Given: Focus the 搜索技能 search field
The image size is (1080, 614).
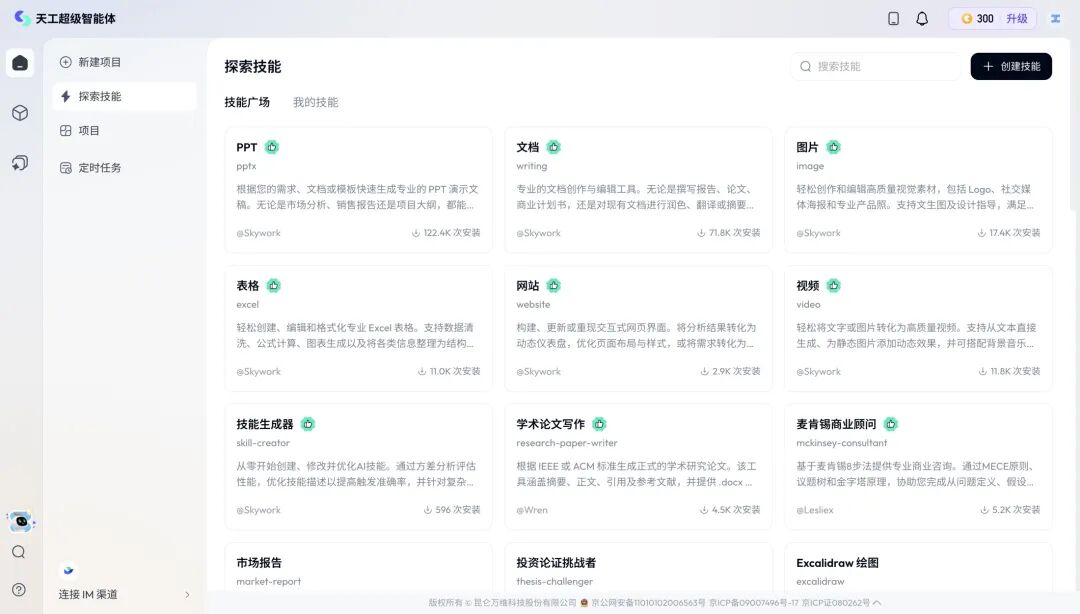Looking at the screenshot, I should 875,66.
